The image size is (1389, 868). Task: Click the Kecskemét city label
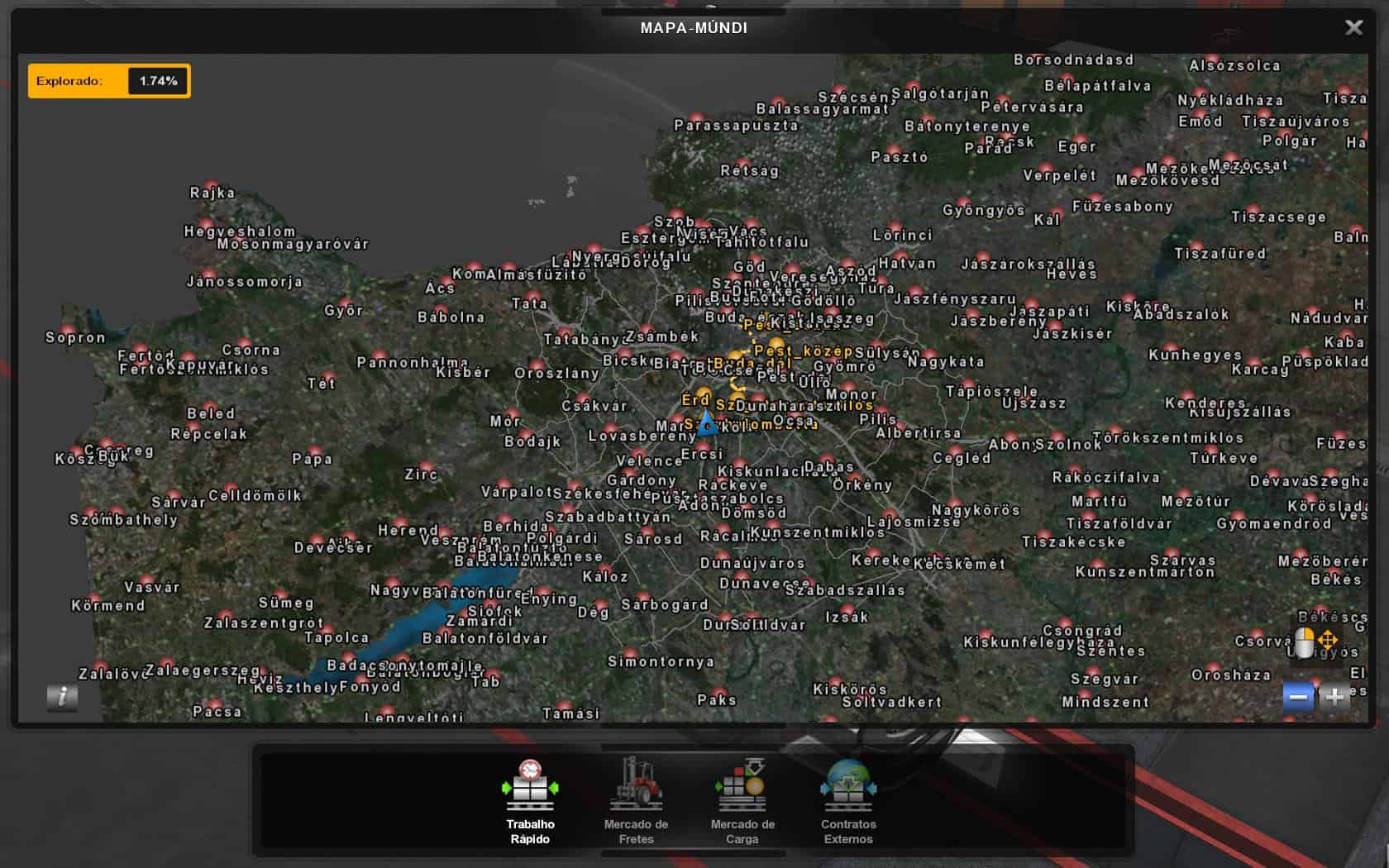(959, 564)
